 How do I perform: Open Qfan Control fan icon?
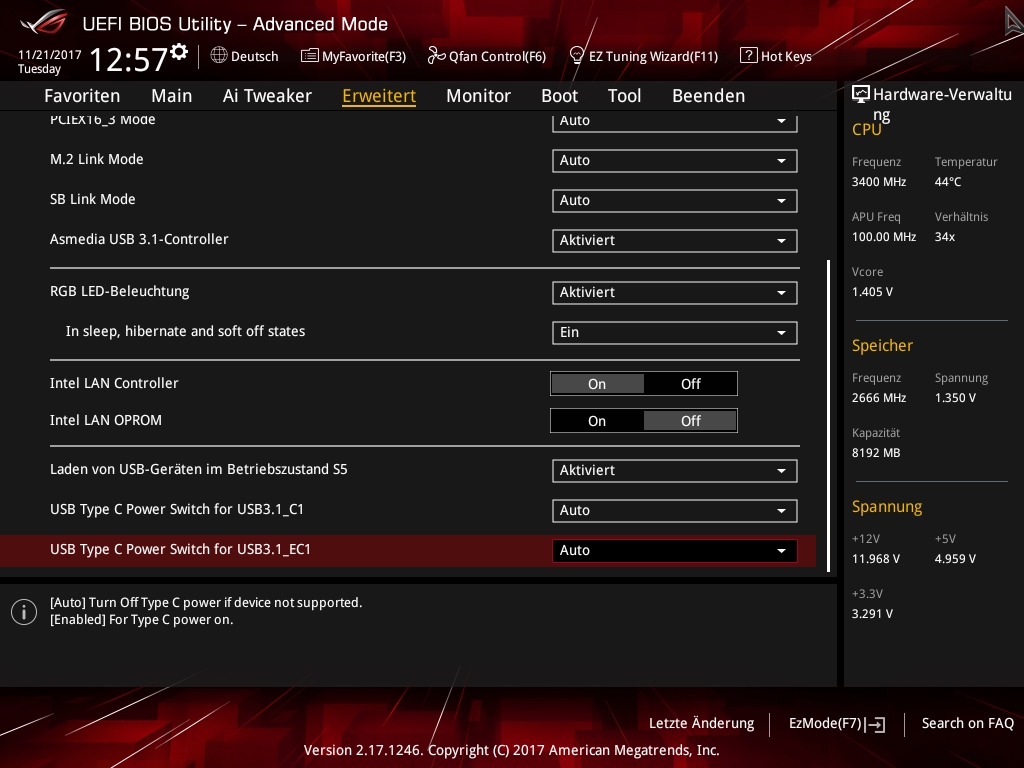tap(436, 56)
